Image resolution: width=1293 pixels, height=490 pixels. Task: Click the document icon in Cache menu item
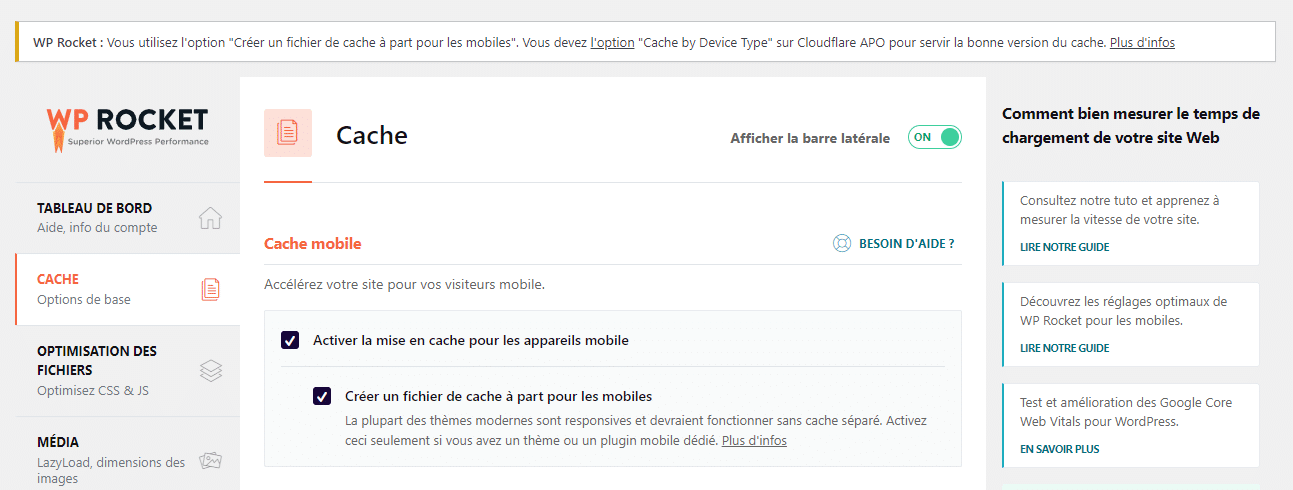point(210,289)
